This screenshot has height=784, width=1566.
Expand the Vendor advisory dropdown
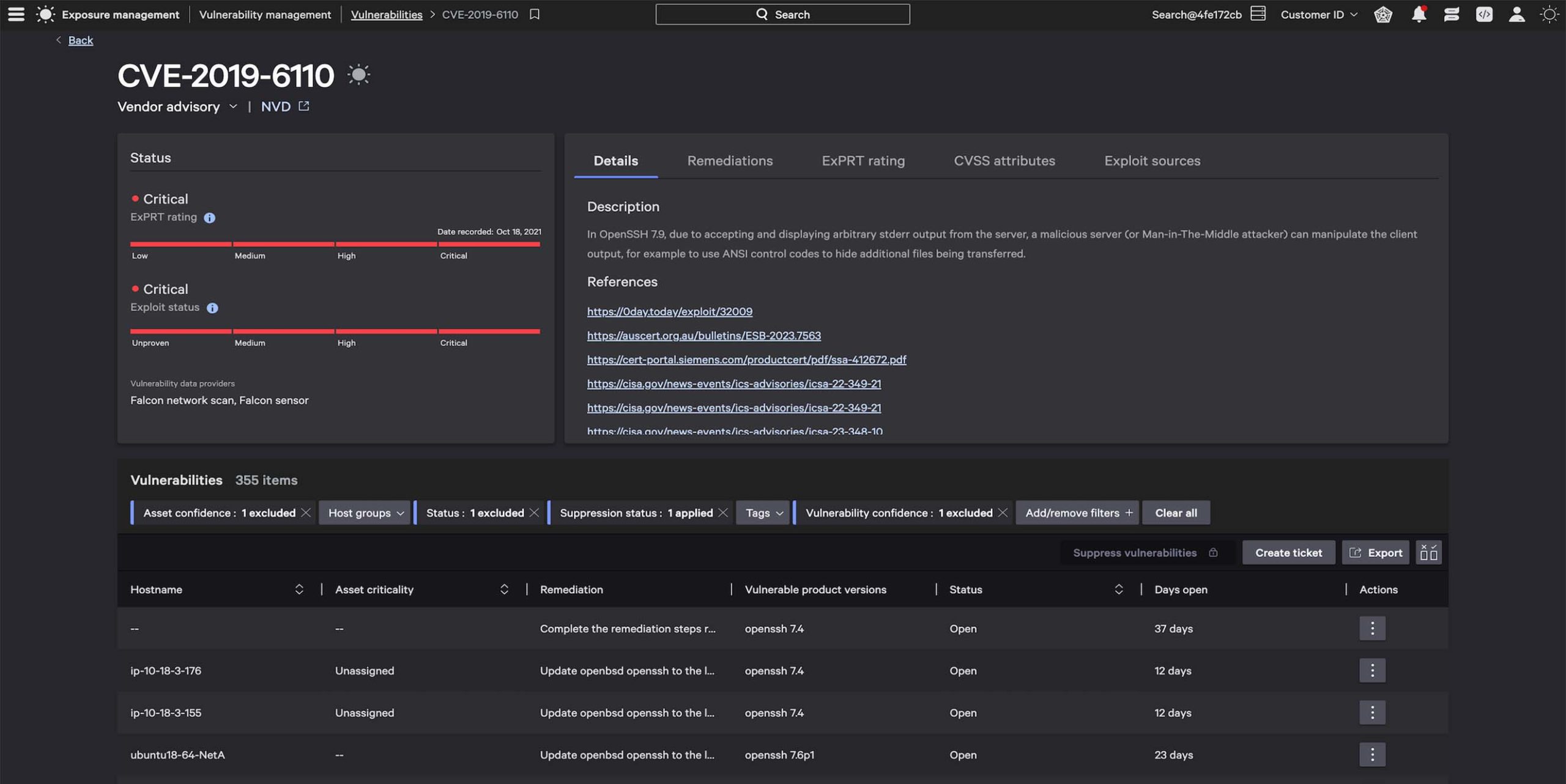(x=177, y=106)
